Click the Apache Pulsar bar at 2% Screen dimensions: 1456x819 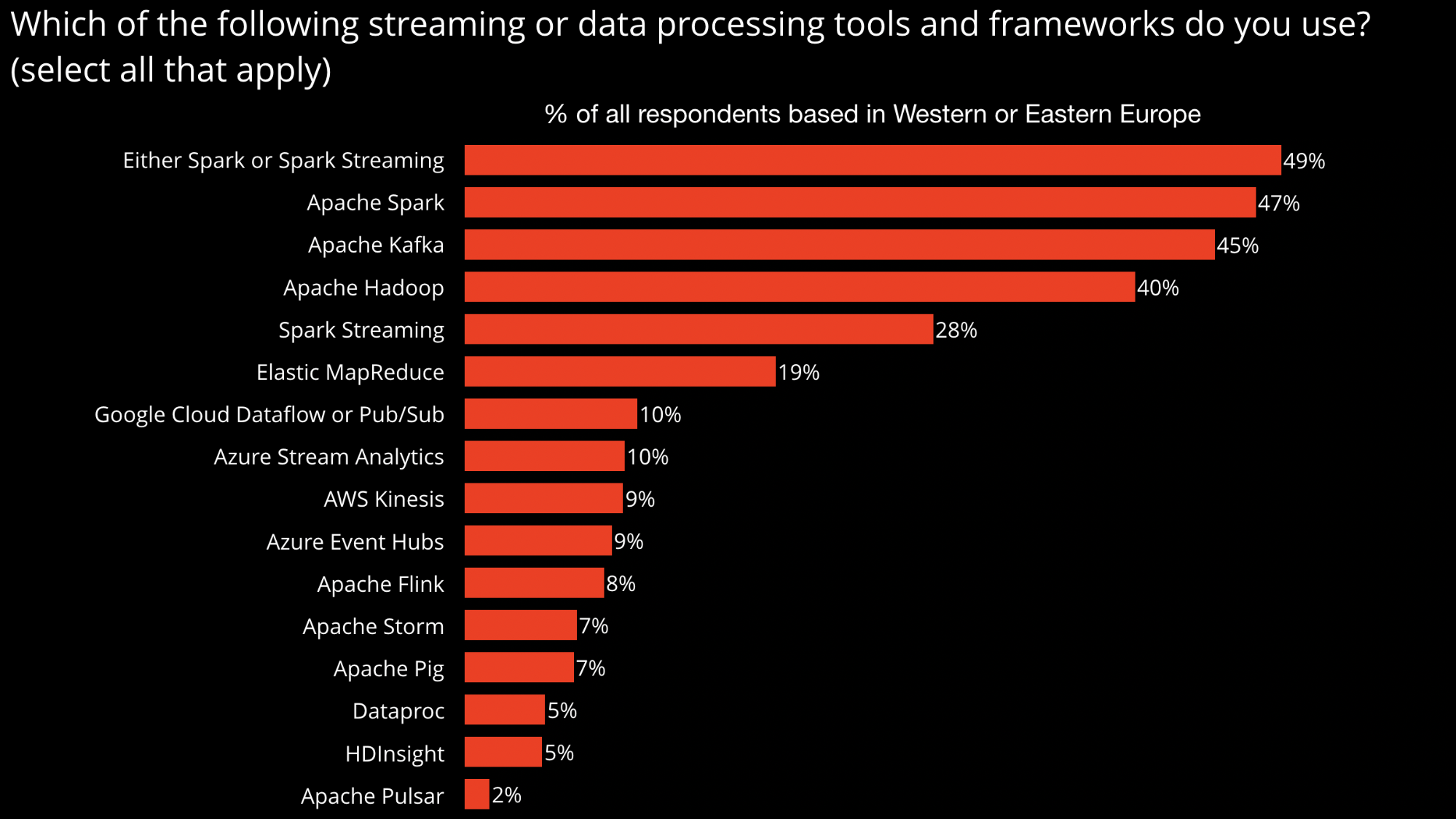[x=478, y=794]
